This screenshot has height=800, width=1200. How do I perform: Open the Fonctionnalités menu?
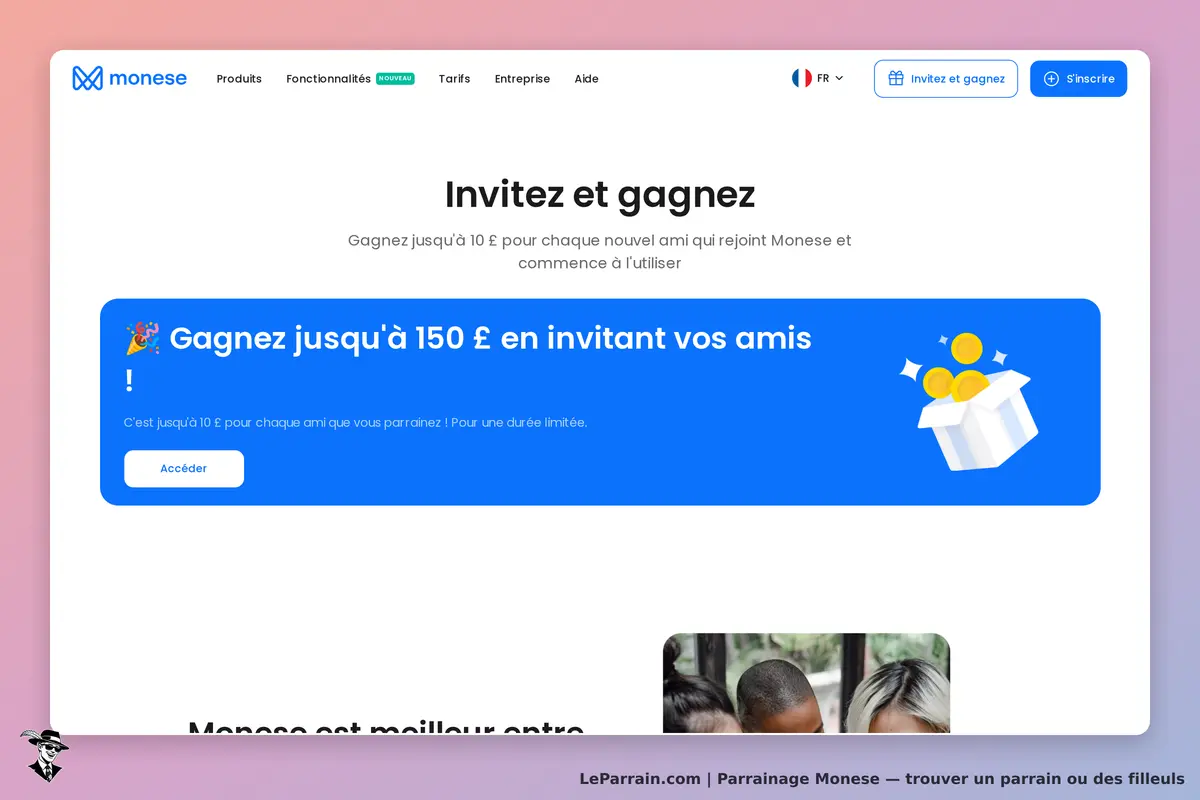(x=328, y=79)
